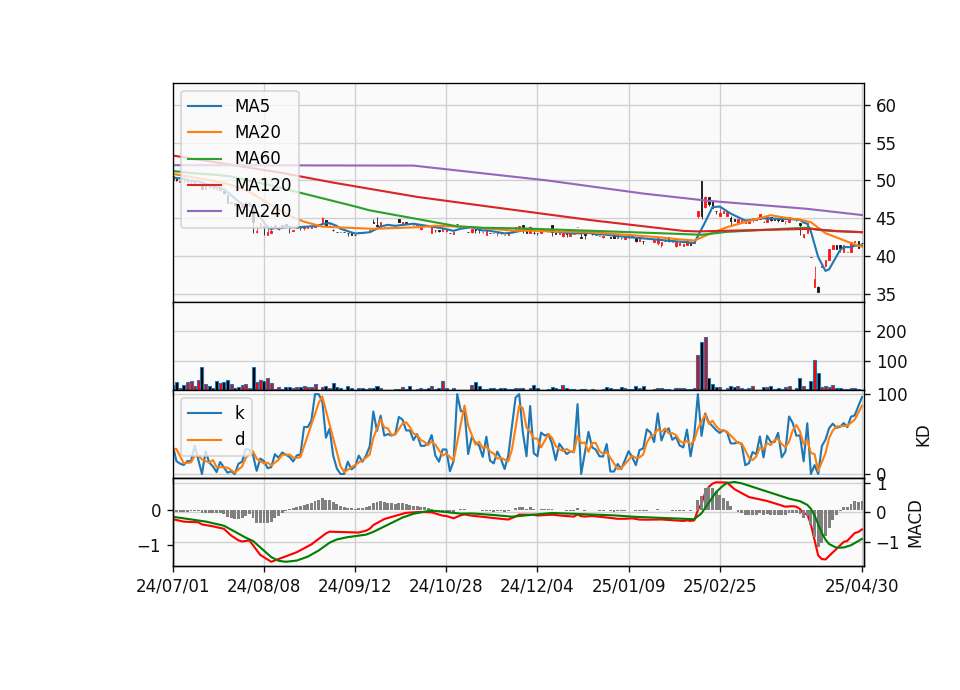The image size is (960, 690).
Task: Click the MA120 legend label
Action: (263, 185)
